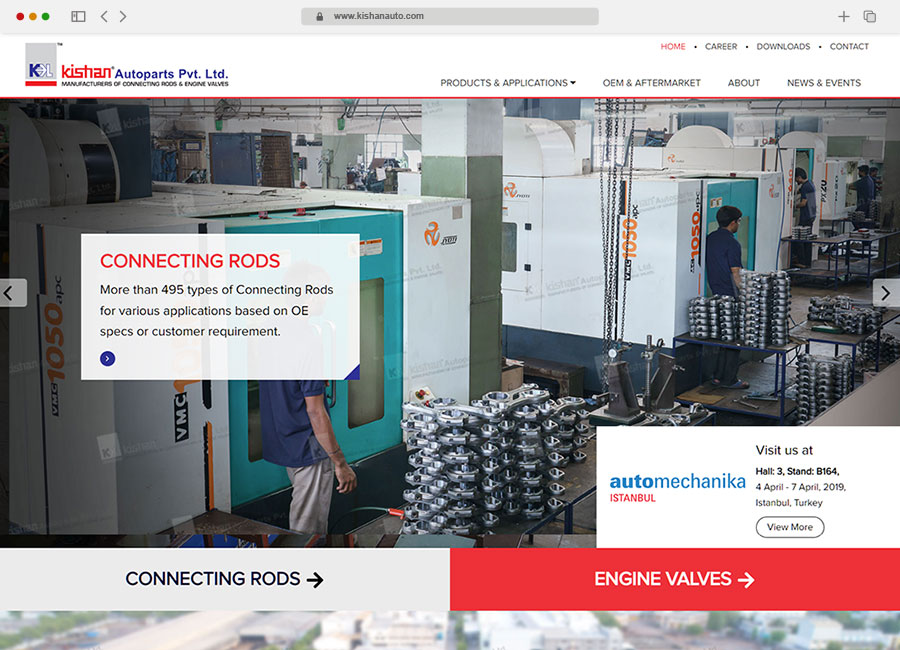The image size is (900, 650).
Task: Click the Automechanika Istanbul logo
Action: 677,487
